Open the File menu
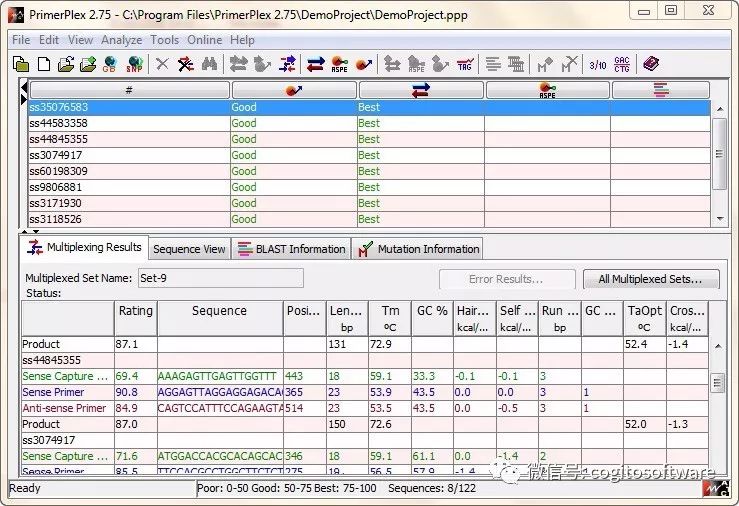This screenshot has width=739, height=506. coord(21,40)
